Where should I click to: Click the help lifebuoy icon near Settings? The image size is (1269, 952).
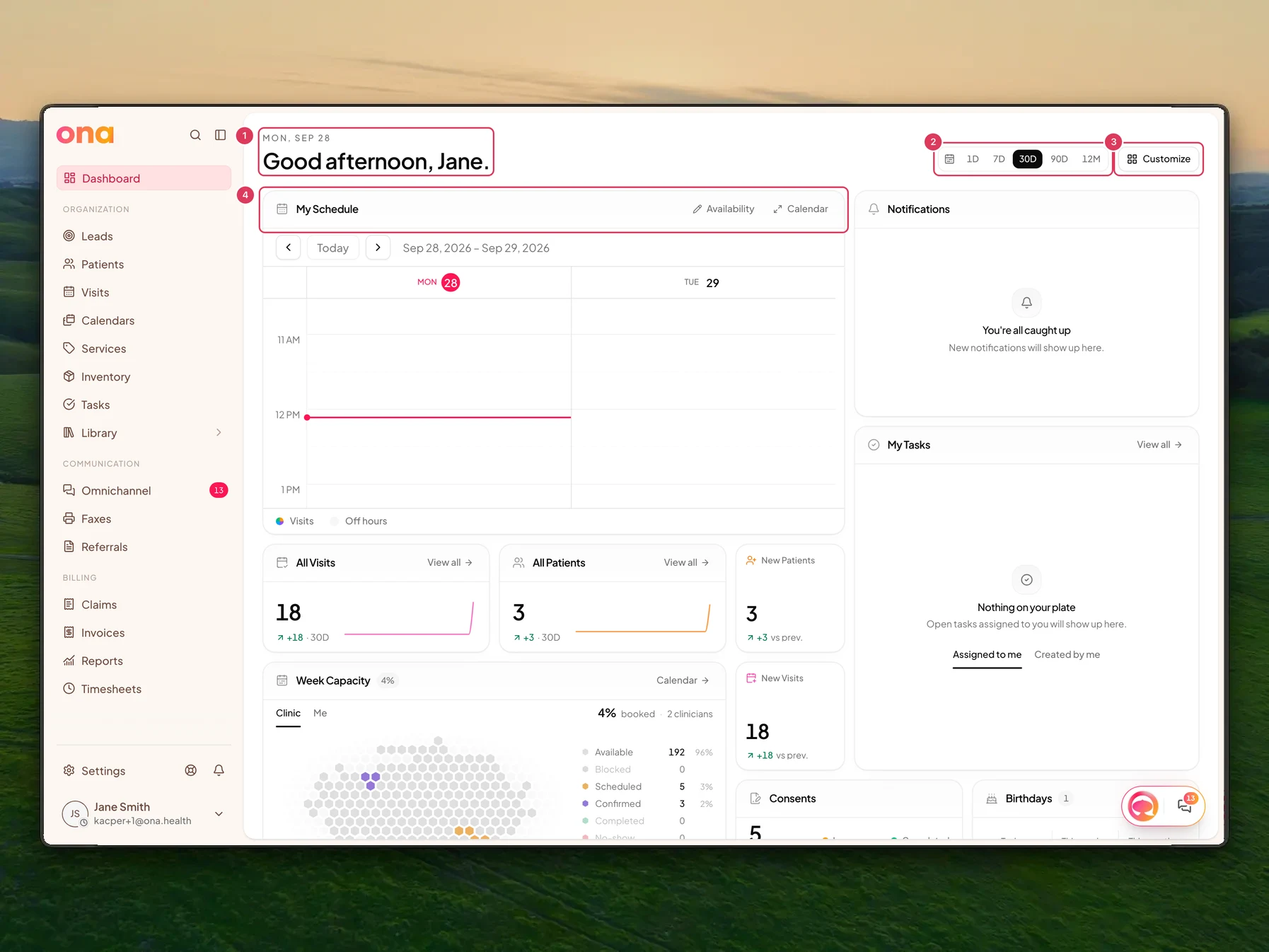(191, 770)
